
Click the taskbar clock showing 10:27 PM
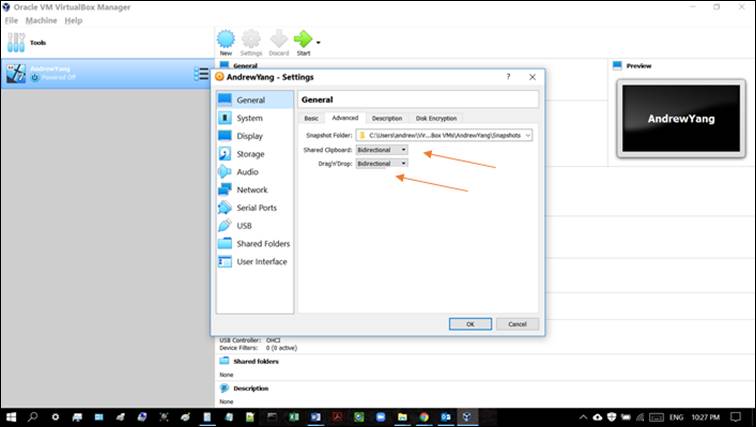click(705, 417)
